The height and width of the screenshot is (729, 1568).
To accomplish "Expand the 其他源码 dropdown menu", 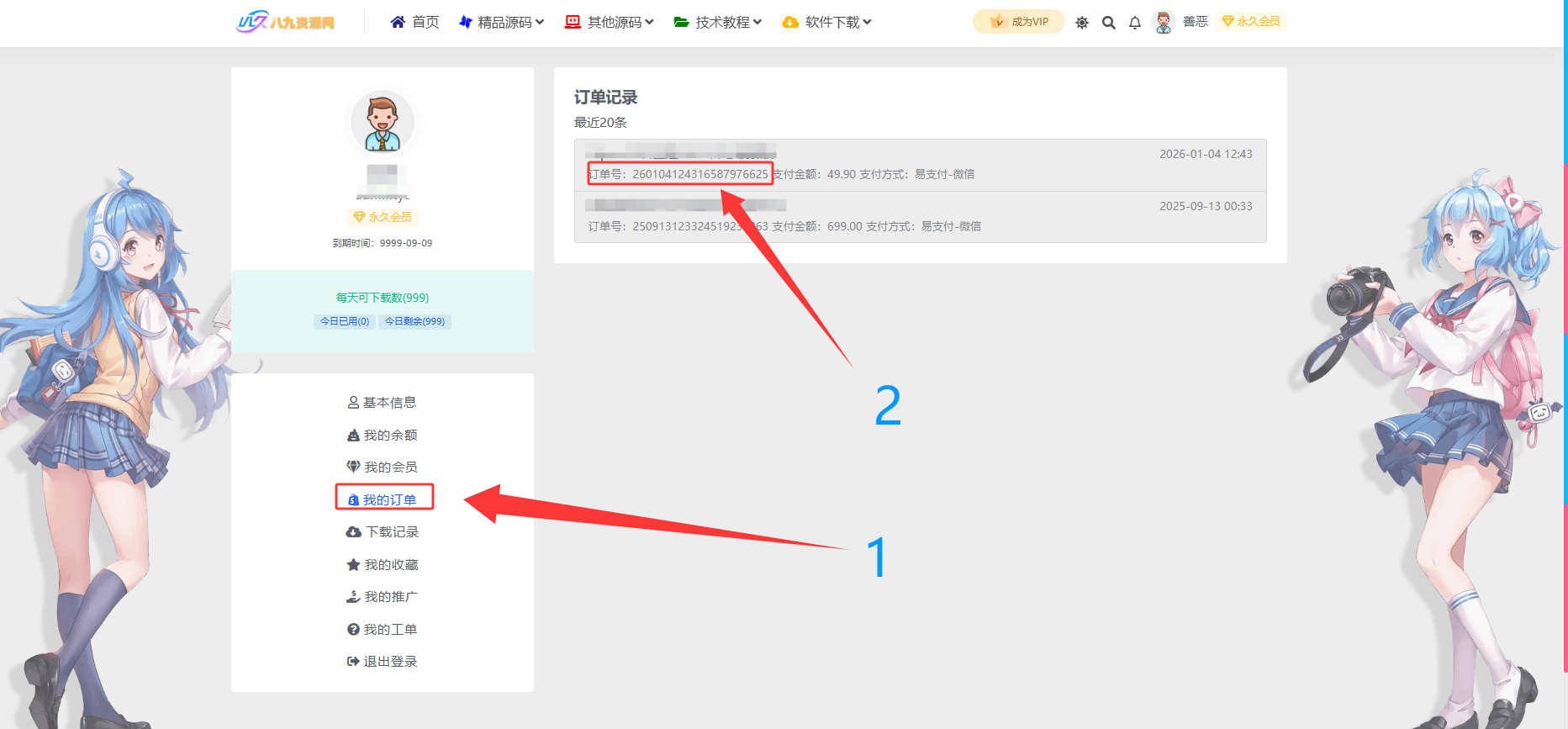I will (610, 23).
